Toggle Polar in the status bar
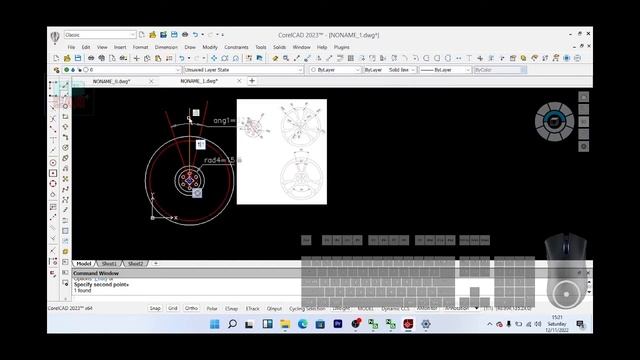640x360 pixels. click(x=212, y=308)
